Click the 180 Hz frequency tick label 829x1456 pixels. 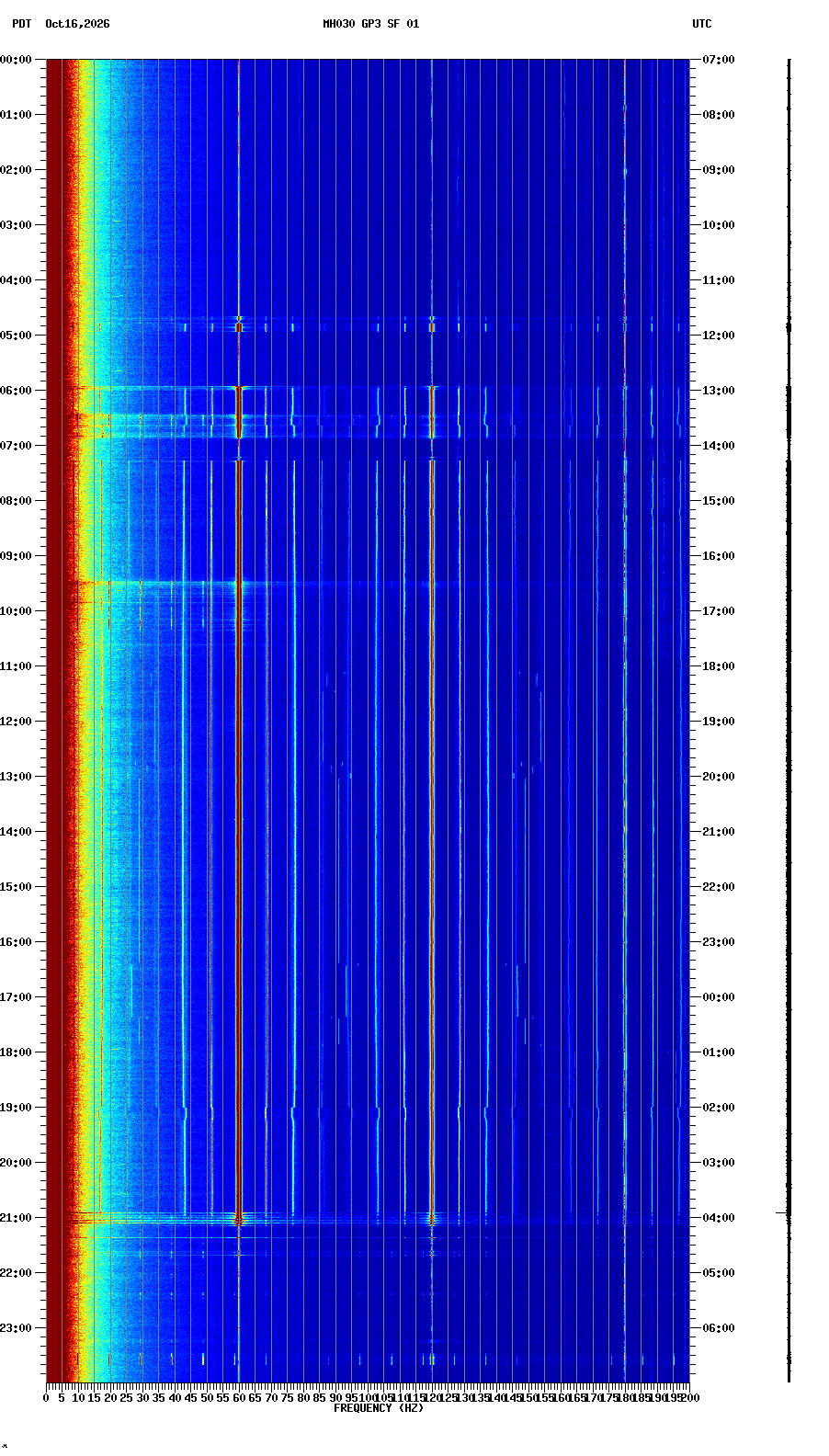[x=625, y=1398]
